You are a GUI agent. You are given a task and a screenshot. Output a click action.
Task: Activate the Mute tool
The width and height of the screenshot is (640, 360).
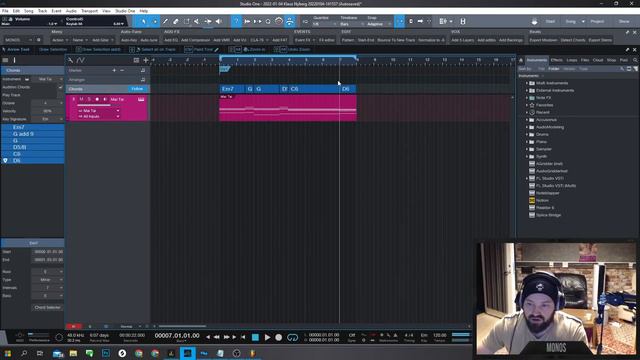[x=197, y=21]
